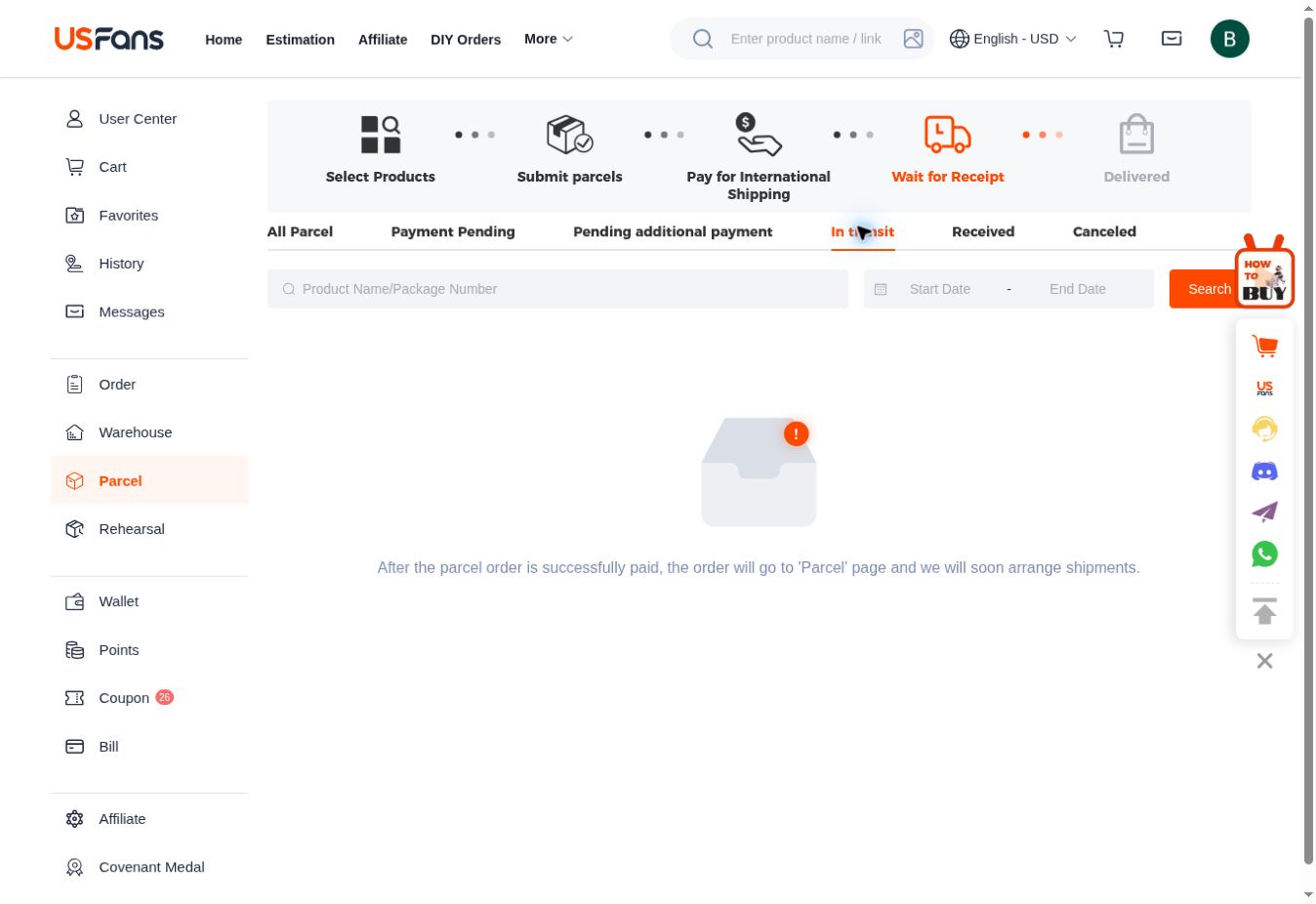Open Covenant Medal in sidebar
Screen dimensions: 1316x904
[149, 867]
